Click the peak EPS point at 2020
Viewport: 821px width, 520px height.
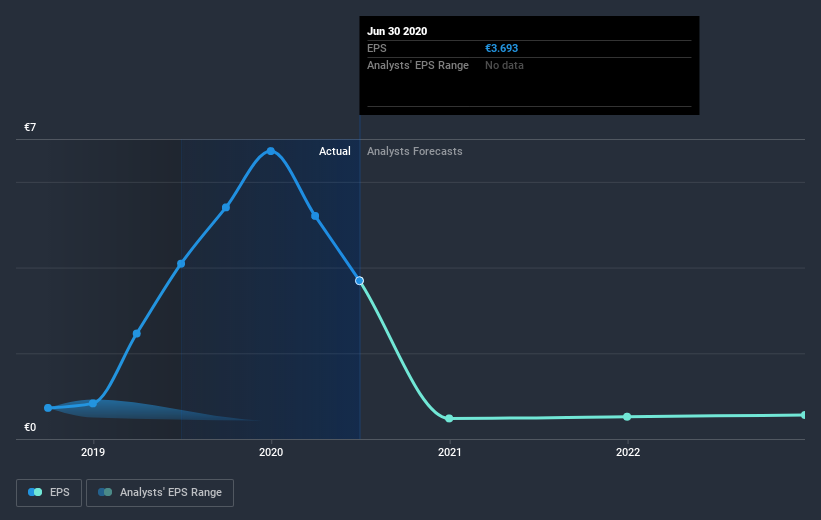tap(271, 151)
